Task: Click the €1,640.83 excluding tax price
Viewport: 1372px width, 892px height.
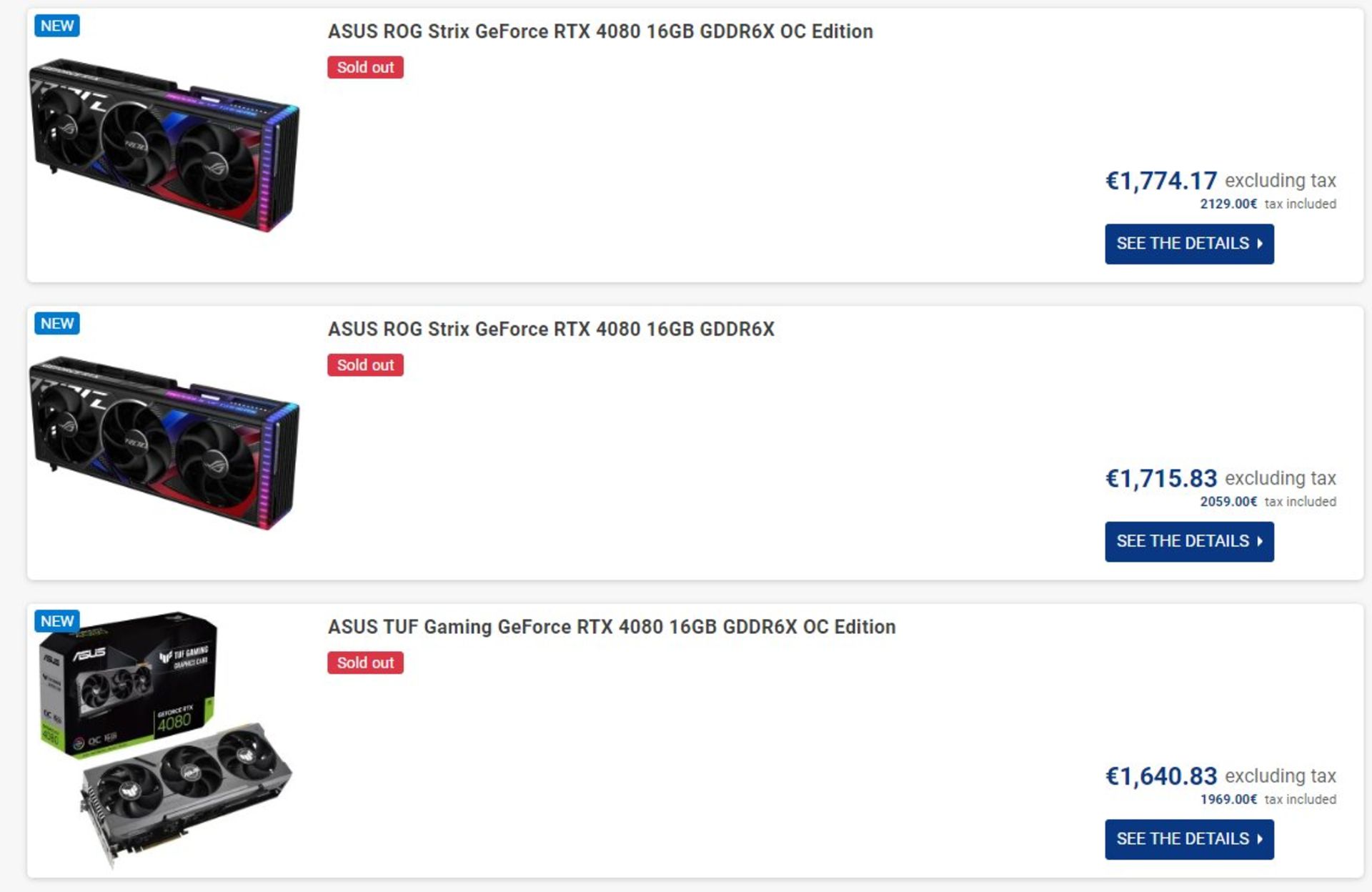Action: pyautogui.click(x=1159, y=775)
